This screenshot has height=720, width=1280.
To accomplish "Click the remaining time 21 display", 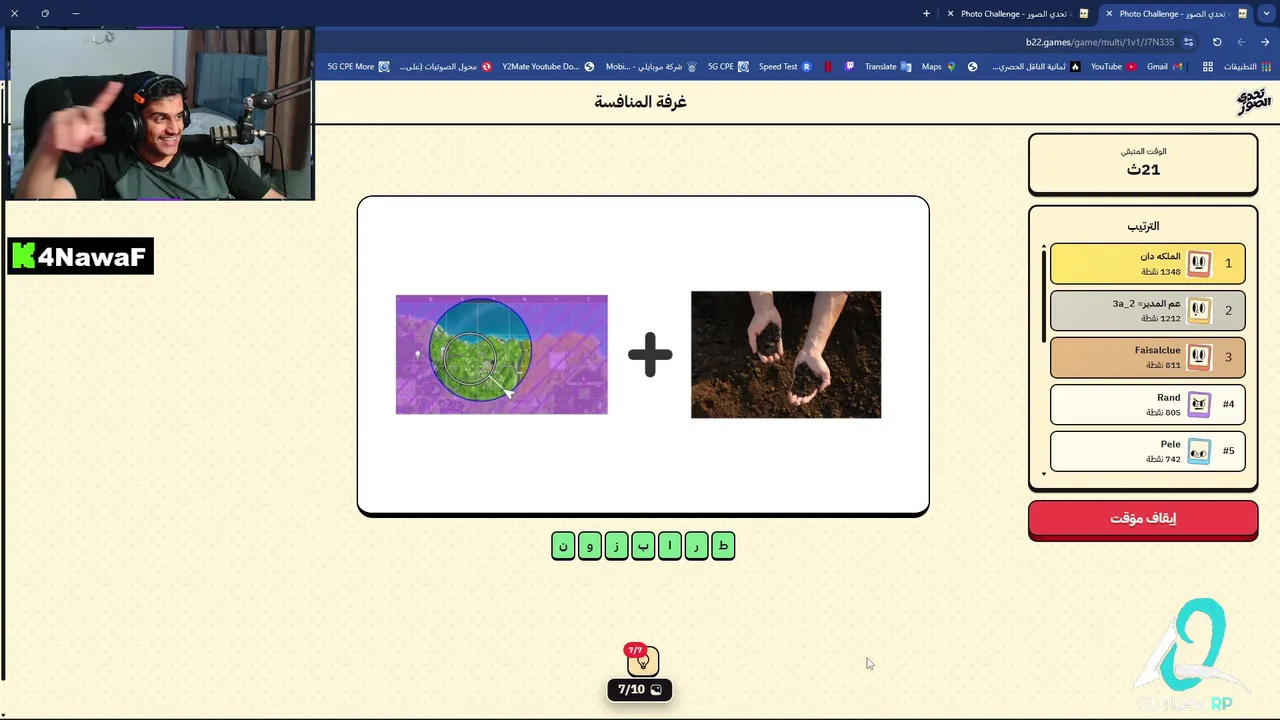I will [1143, 169].
